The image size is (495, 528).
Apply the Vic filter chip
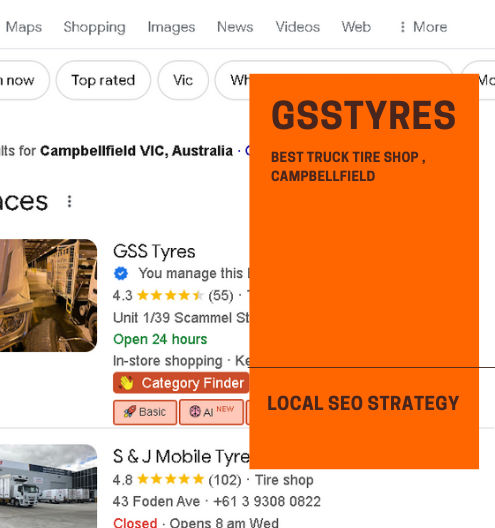[x=183, y=80]
